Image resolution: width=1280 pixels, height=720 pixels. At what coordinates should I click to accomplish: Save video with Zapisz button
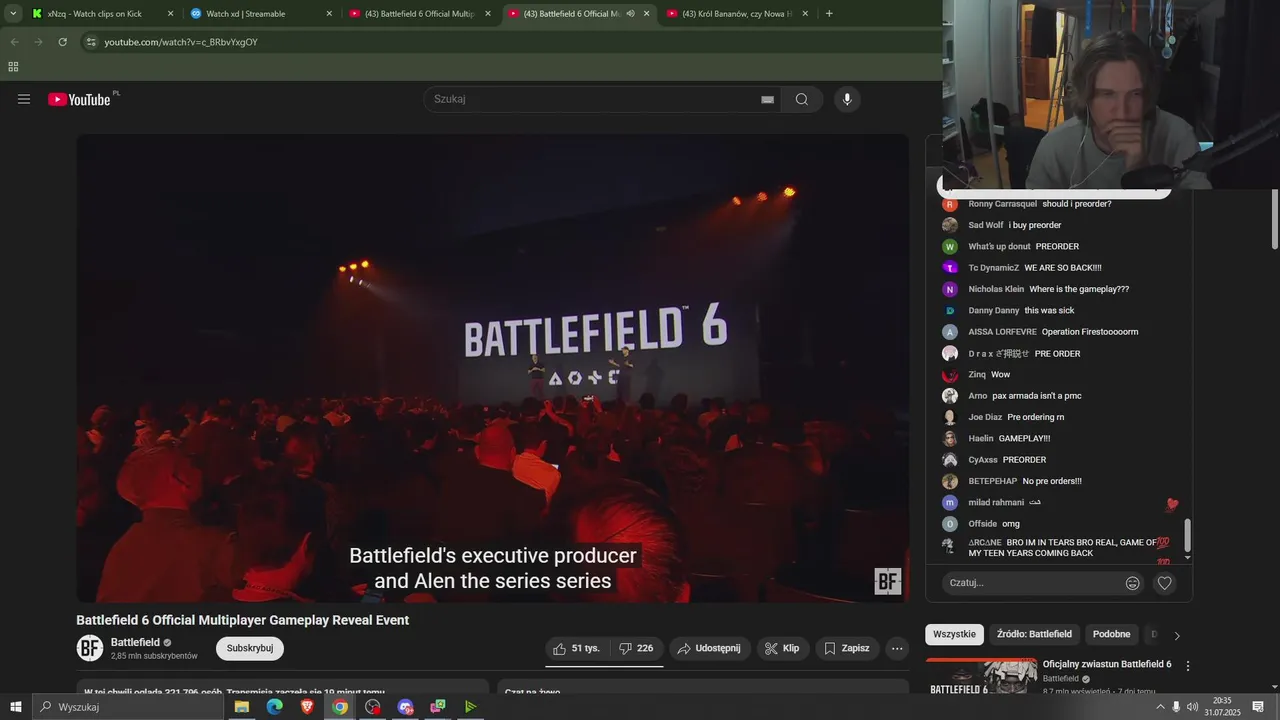point(846,648)
